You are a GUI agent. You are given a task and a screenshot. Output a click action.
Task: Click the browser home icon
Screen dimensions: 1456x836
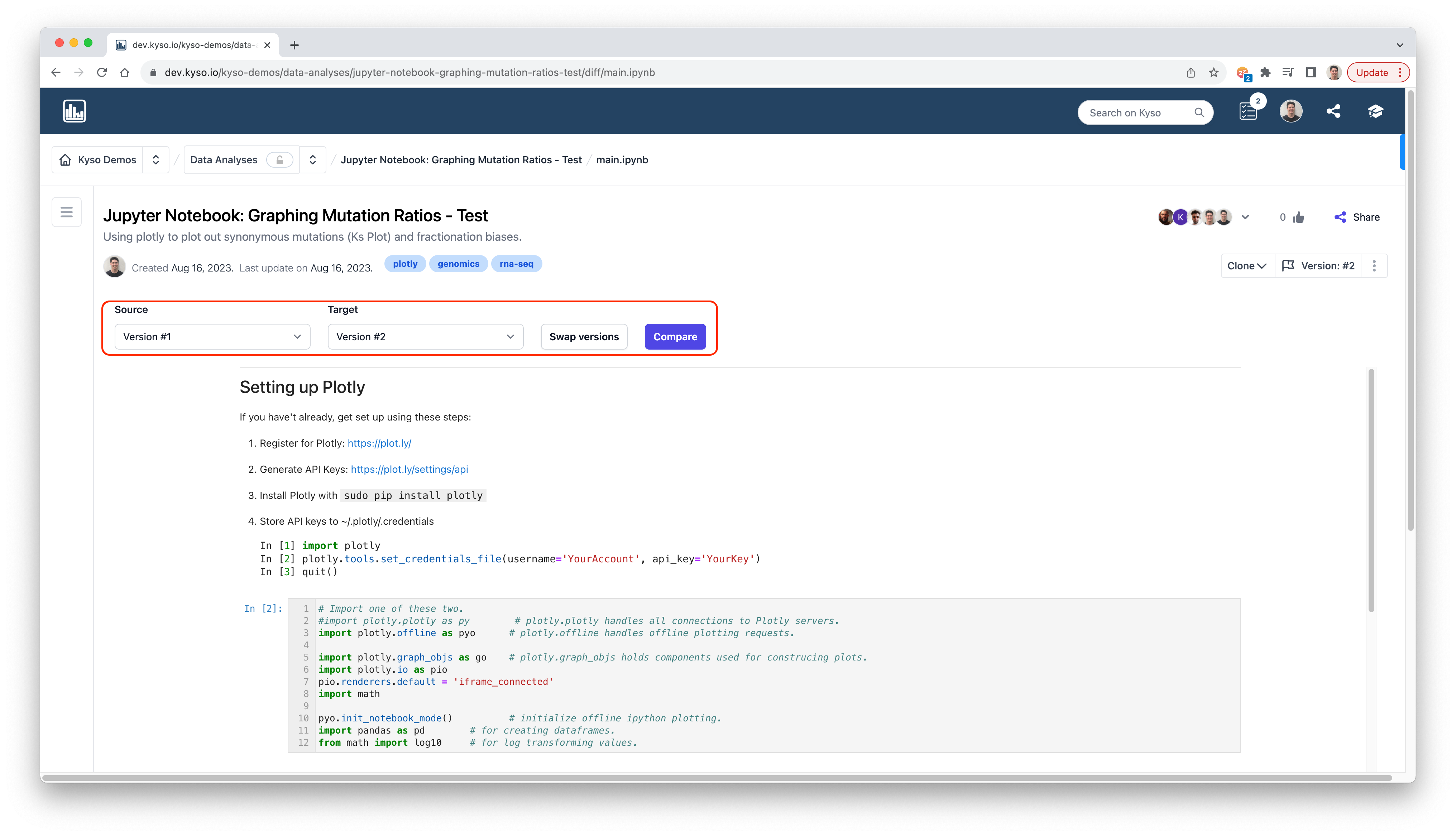pyautogui.click(x=125, y=72)
